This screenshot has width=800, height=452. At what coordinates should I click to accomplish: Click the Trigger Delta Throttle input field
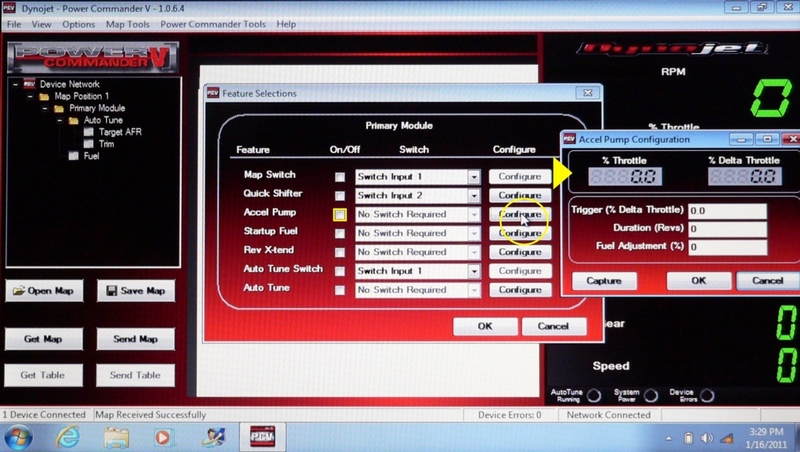point(727,211)
